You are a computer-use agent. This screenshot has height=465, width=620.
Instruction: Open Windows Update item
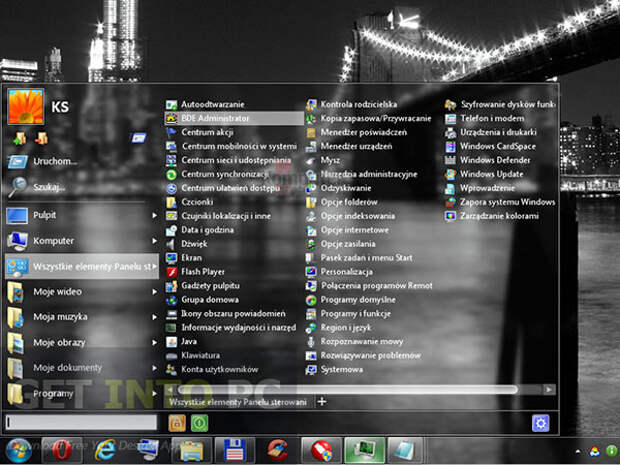click(x=484, y=174)
